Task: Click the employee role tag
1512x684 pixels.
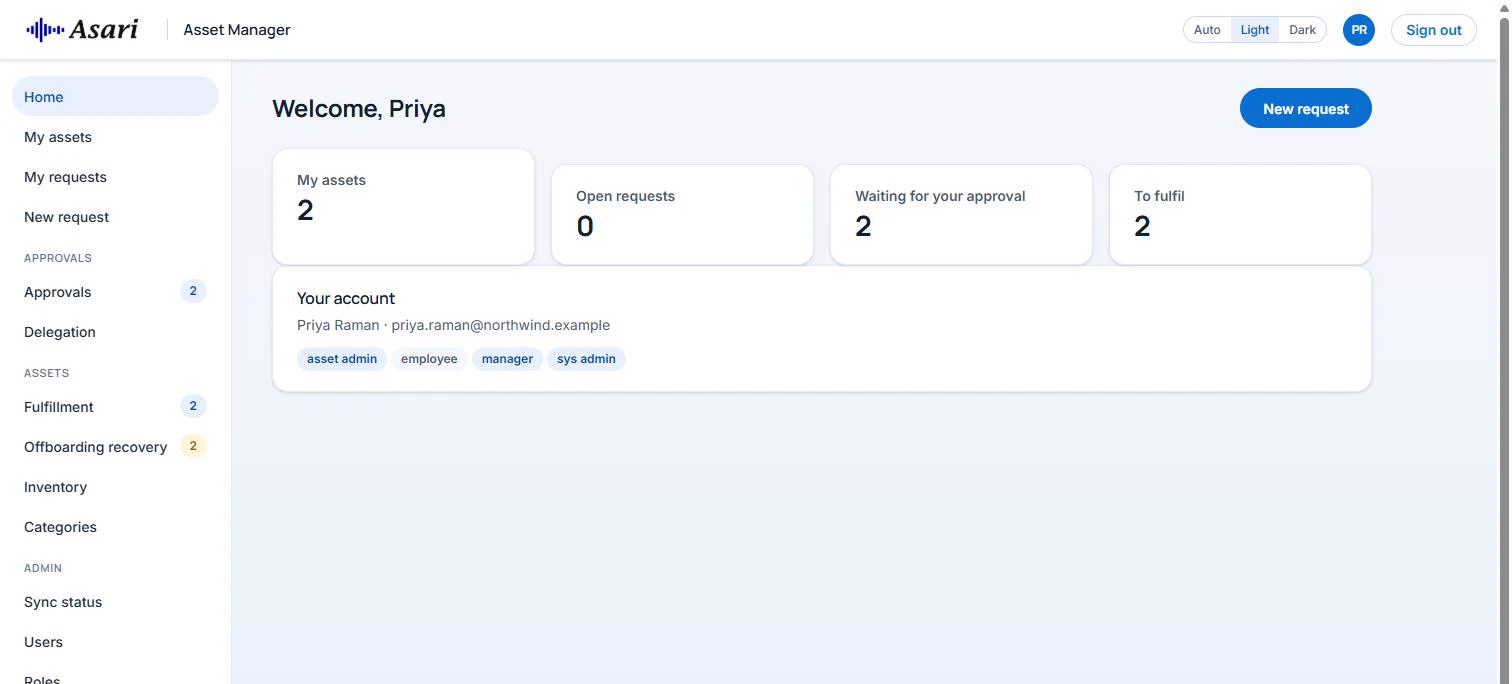Action: 429,359
